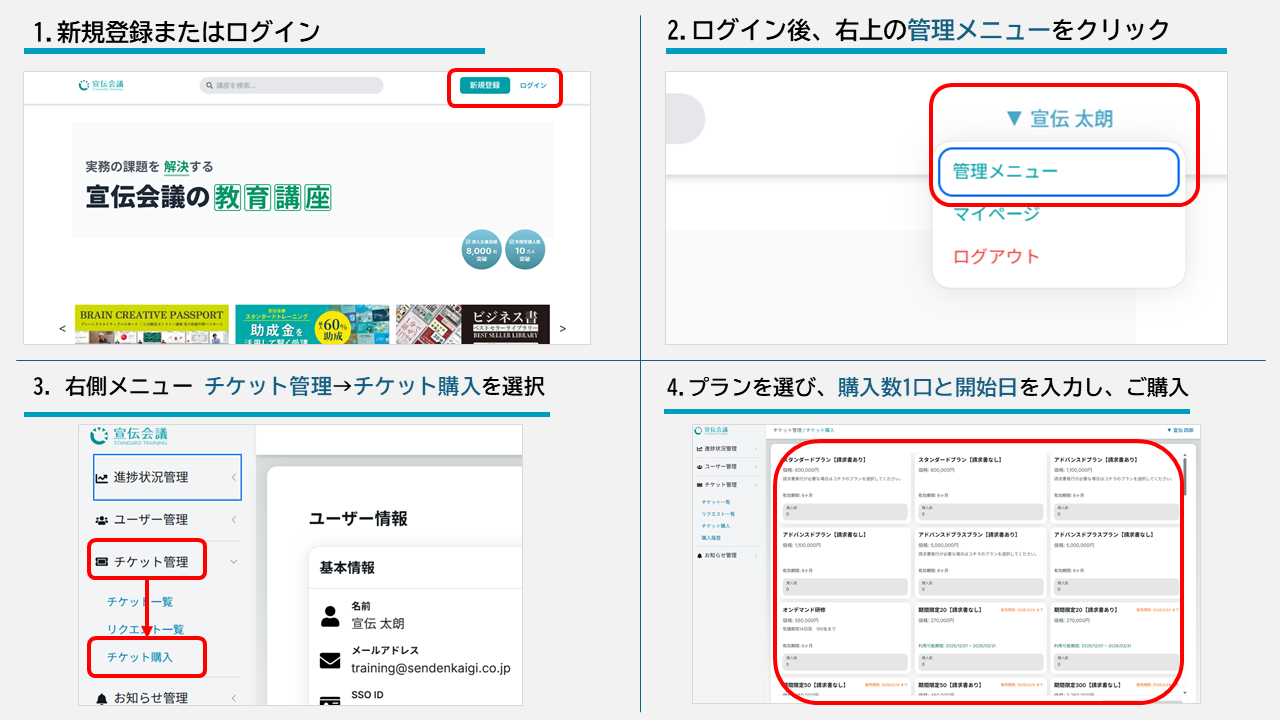The width and height of the screenshot is (1280, 720).
Task: Open 購入履歴 in the step 4 sidebar
Action: tap(712, 537)
